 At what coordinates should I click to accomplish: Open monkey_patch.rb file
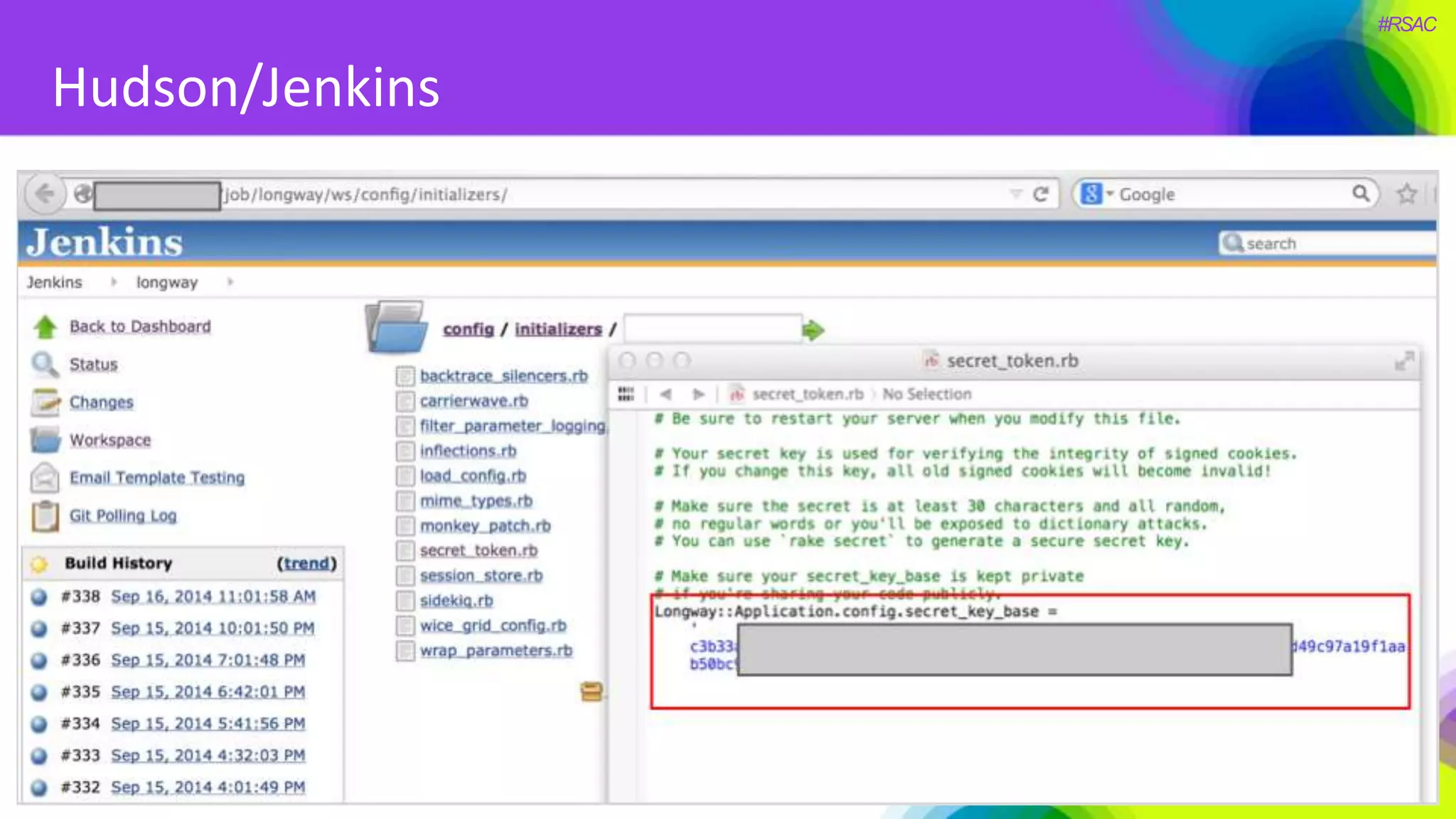485,525
